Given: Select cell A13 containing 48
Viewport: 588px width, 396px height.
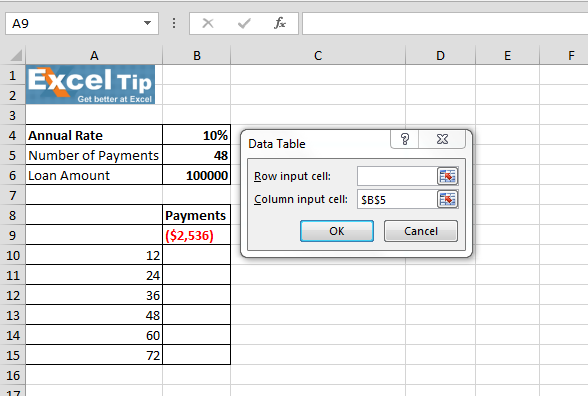Looking at the screenshot, I should click(x=94, y=315).
